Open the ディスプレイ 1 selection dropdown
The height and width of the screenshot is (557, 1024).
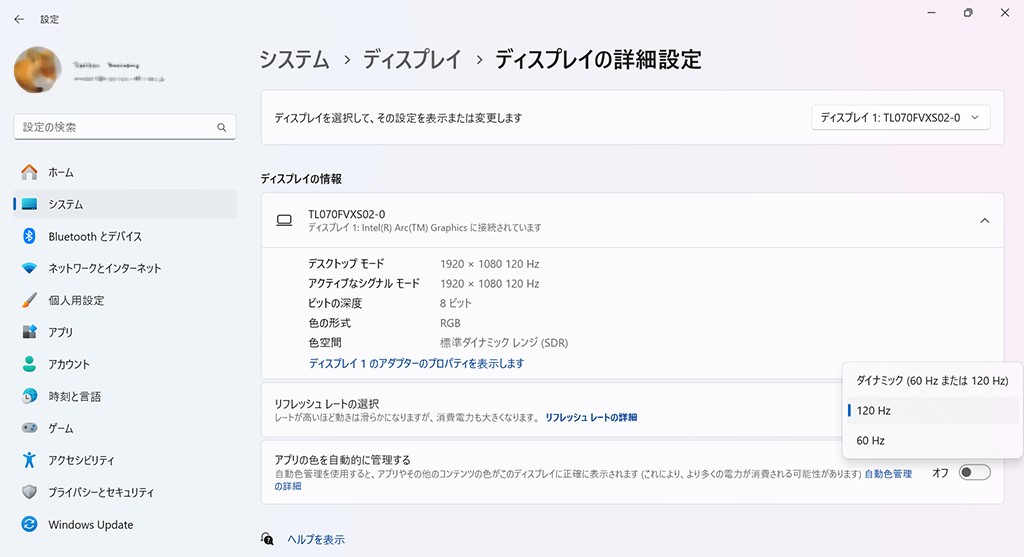pyautogui.click(x=900, y=117)
